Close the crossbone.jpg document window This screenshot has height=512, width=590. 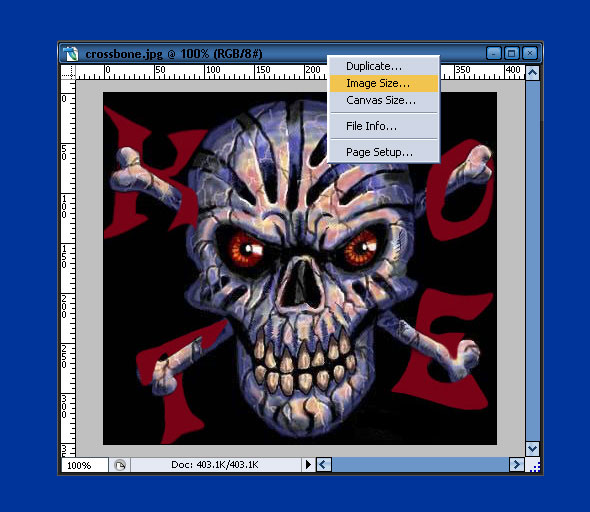pyautogui.click(x=530, y=53)
